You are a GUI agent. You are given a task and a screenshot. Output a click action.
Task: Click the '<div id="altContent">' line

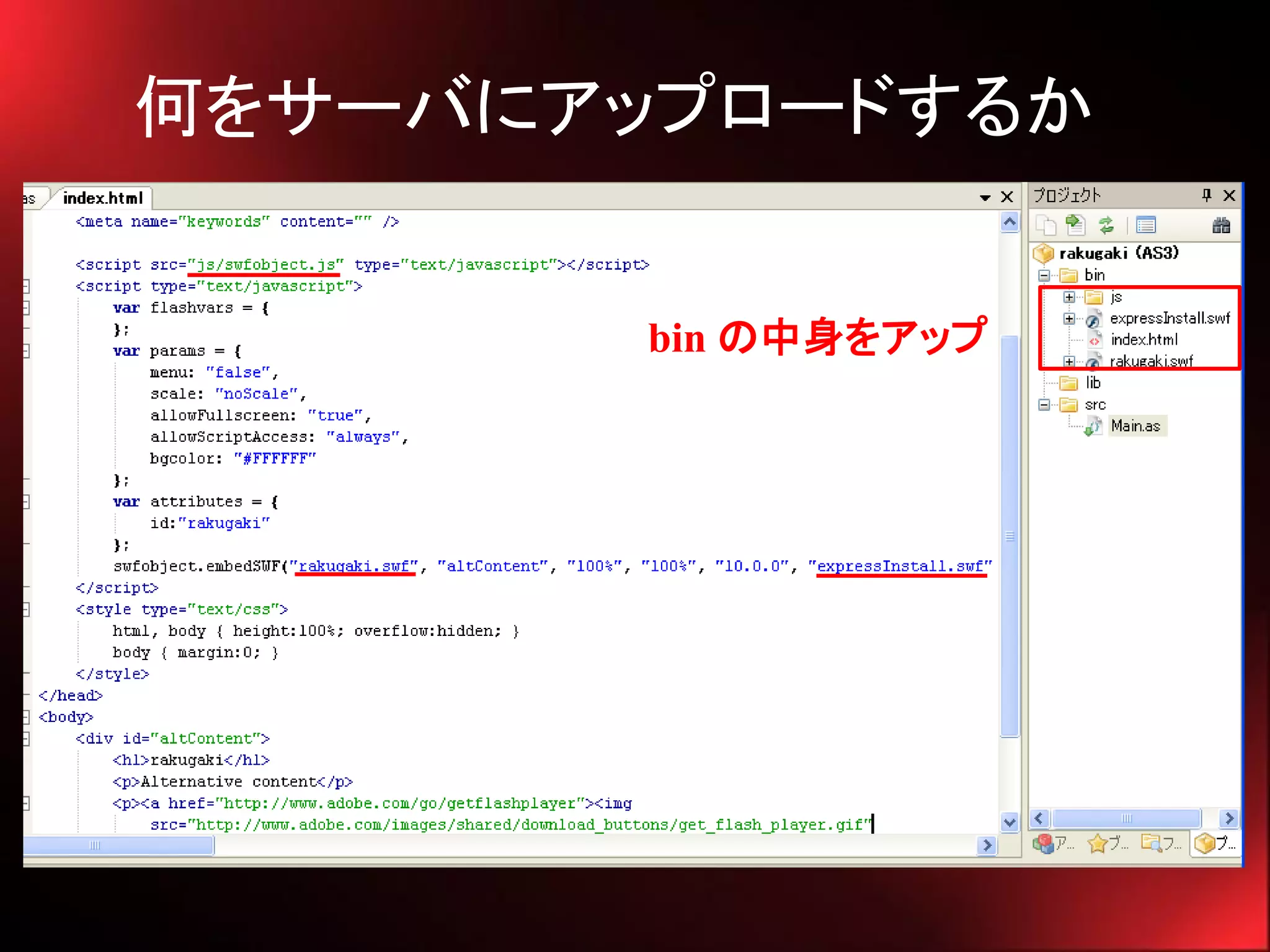click(x=172, y=739)
